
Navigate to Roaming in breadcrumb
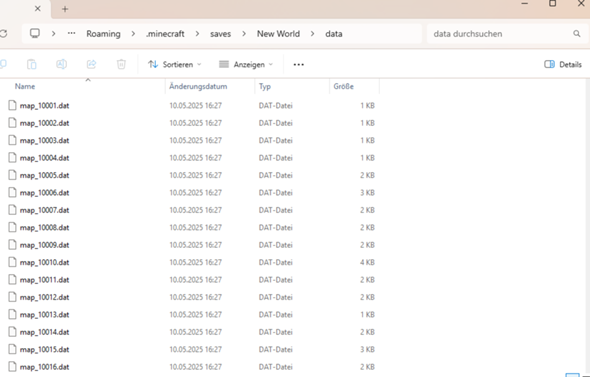point(103,34)
